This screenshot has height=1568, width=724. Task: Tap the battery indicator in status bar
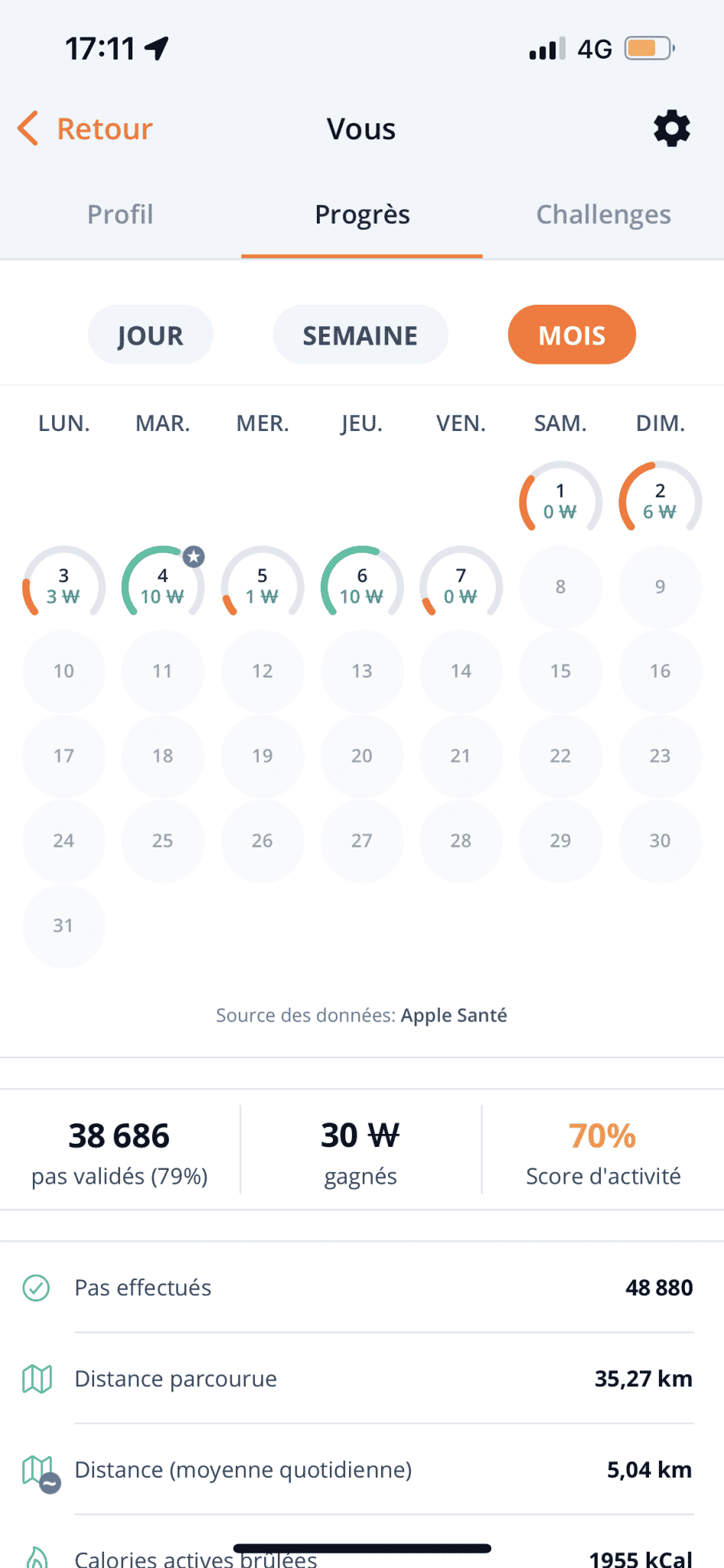point(649,49)
